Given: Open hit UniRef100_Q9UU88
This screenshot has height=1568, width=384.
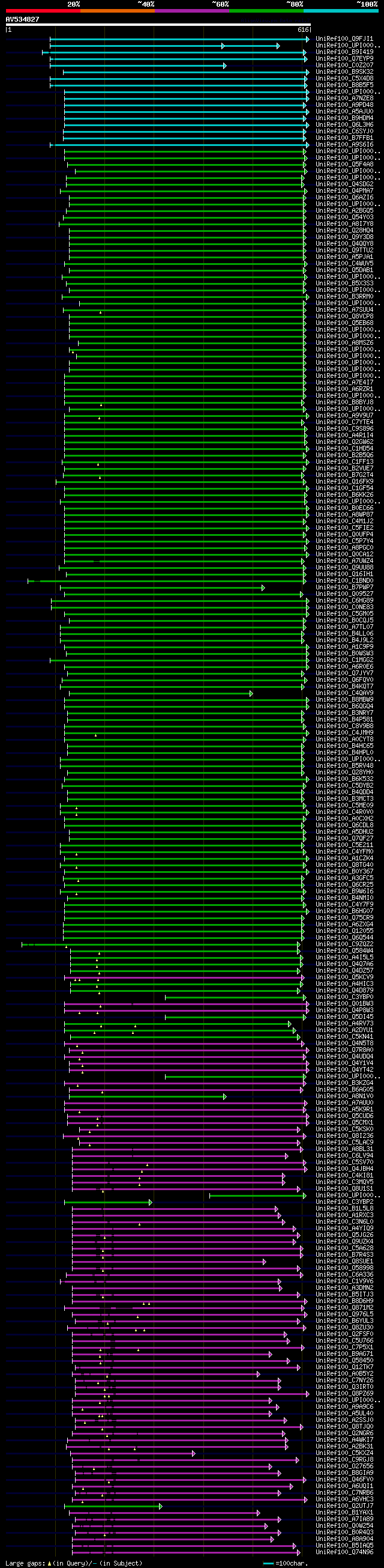Looking at the screenshot, I should pos(344,568).
